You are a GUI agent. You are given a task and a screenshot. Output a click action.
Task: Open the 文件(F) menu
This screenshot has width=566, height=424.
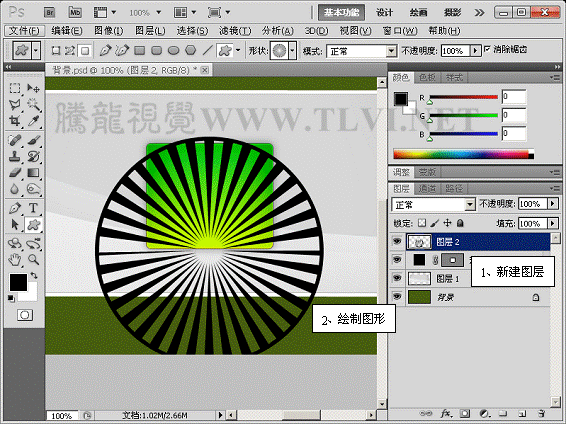tap(24, 31)
